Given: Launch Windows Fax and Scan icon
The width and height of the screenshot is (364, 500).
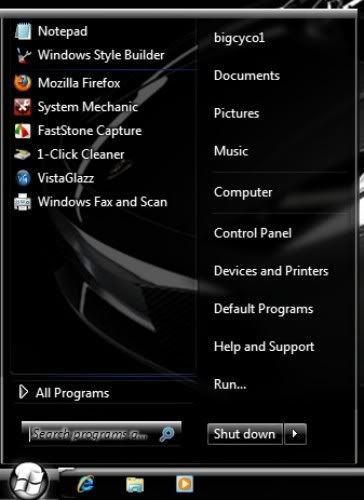Looking at the screenshot, I should tap(23, 202).
